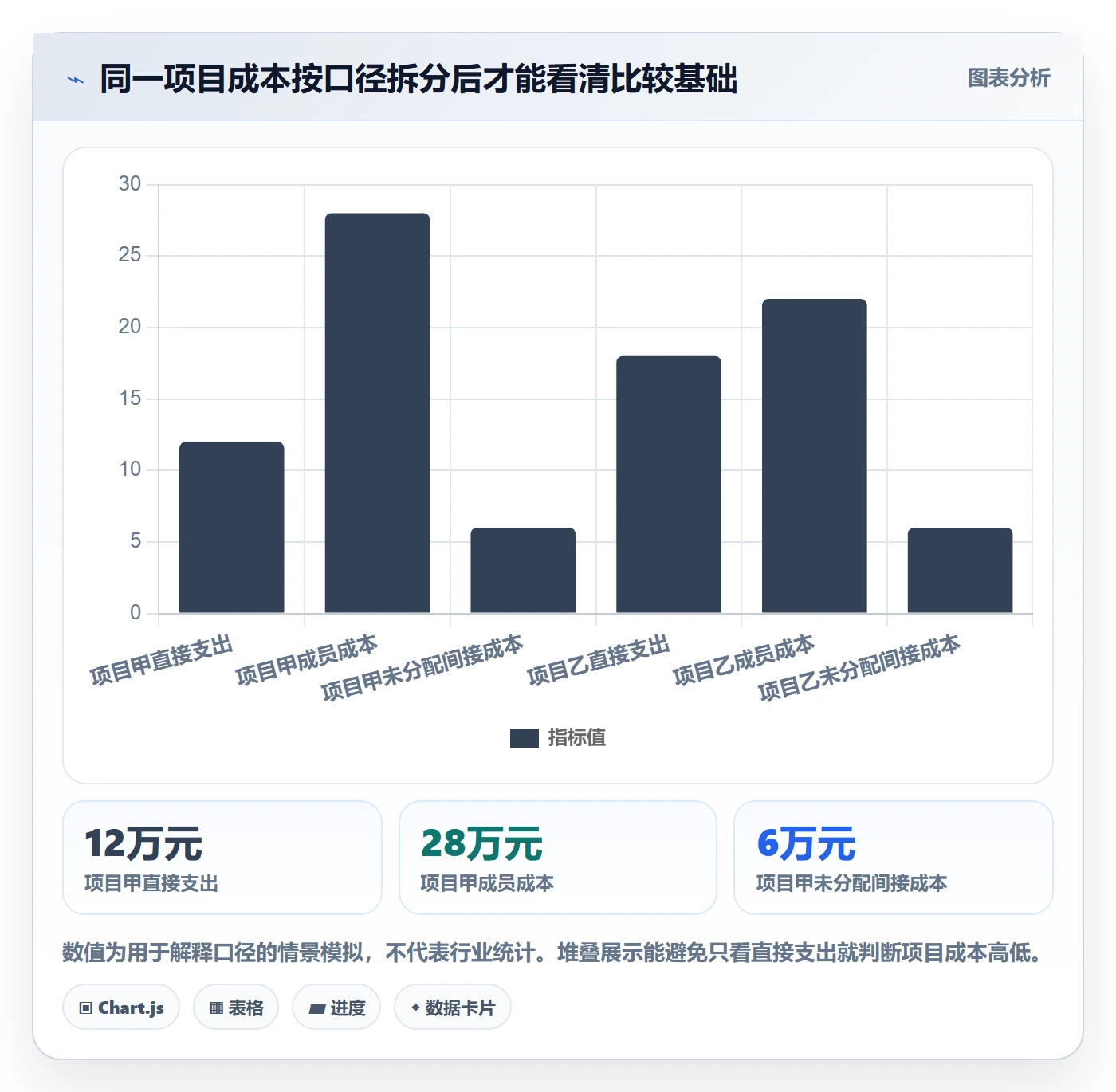Screen dimensions: 1116x1092
Task: Click the bar icon on 进度 tag
Action: click(316, 1008)
